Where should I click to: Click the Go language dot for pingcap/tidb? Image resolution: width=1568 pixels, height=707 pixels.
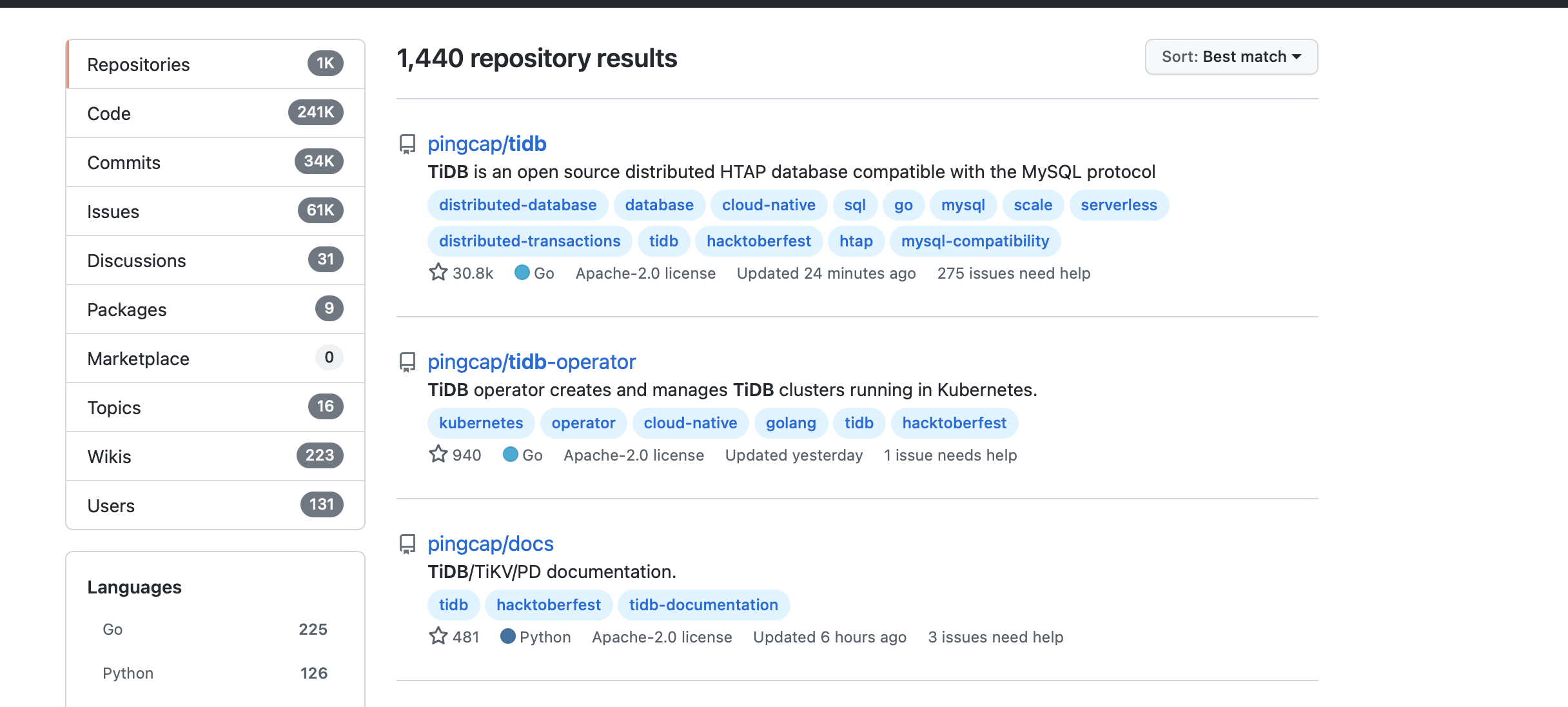coord(522,272)
